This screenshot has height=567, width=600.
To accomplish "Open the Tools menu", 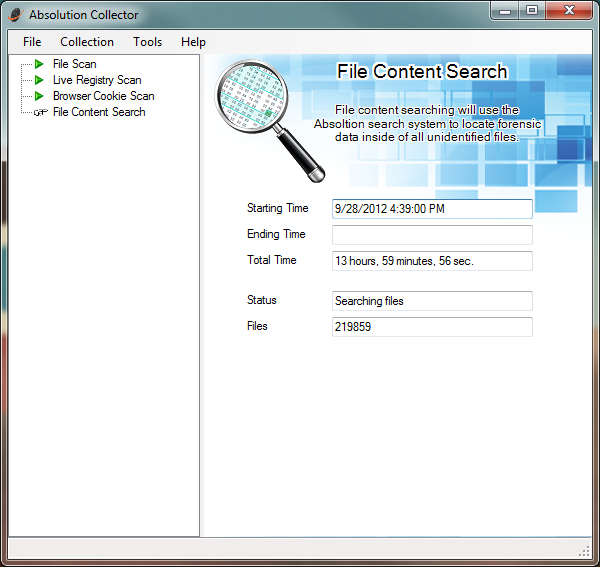I will [147, 42].
